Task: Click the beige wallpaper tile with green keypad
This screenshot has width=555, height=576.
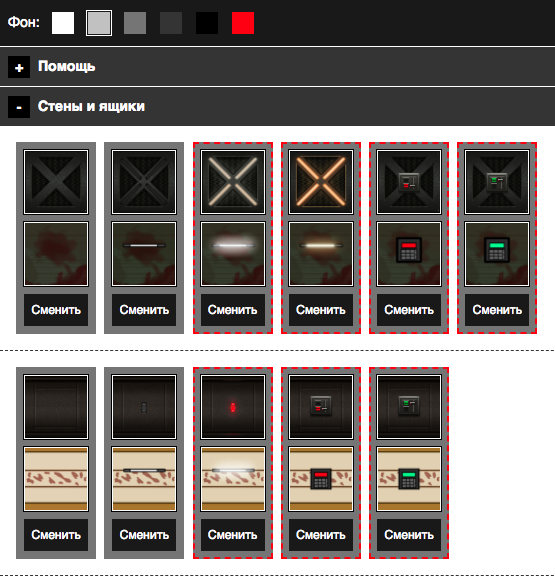Action: pos(409,479)
